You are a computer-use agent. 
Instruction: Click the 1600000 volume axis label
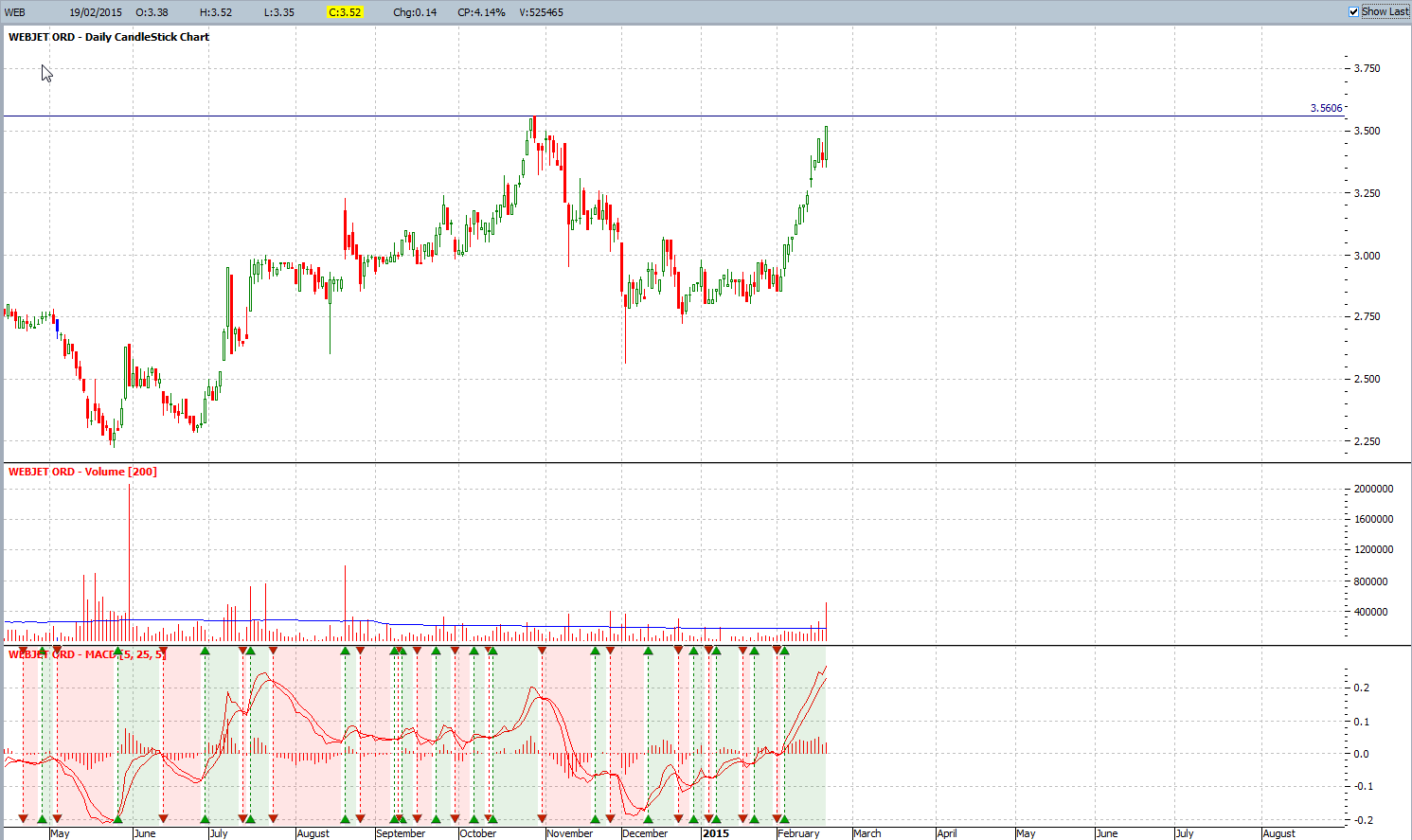click(1373, 519)
